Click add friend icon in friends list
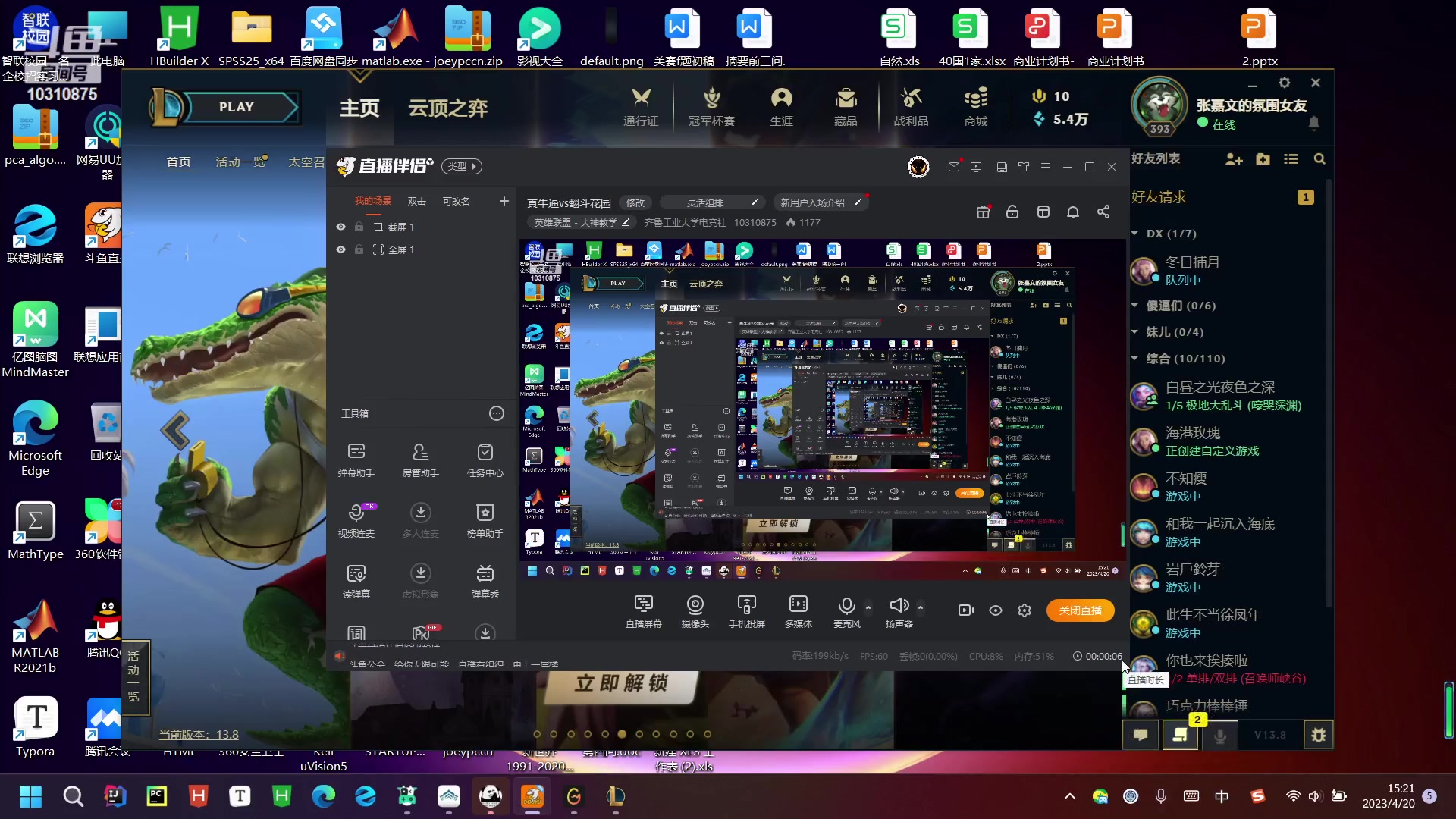Viewport: 1456px width, 819px height. pos(1234,159)
